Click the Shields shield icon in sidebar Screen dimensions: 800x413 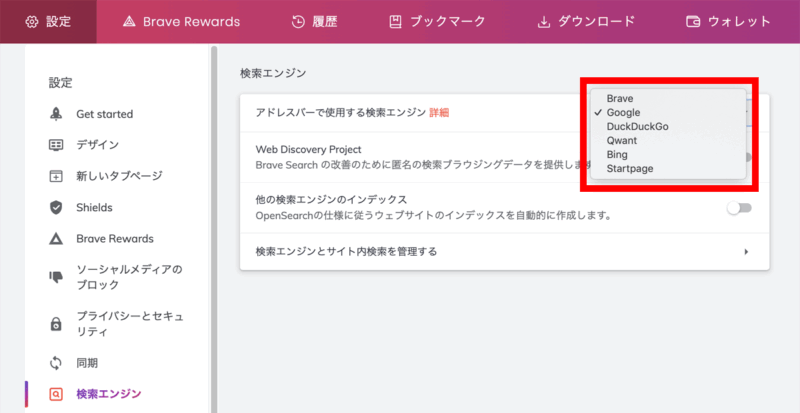(57, 207)
